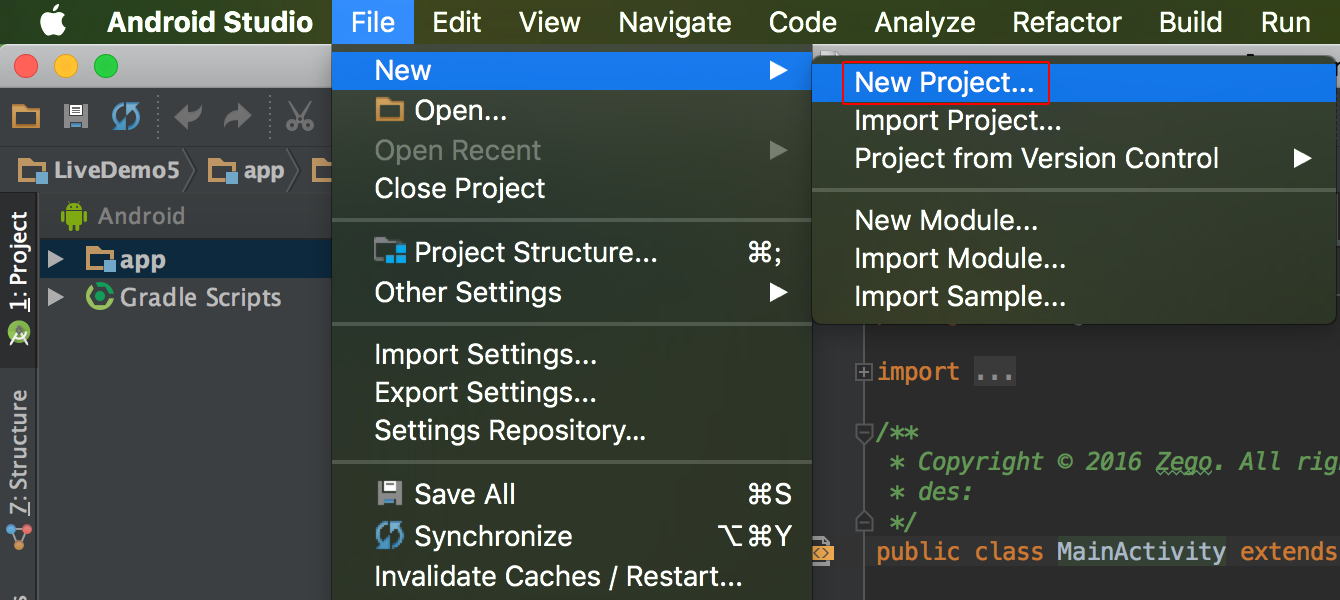Click the Cut scissors toolbar icon
The image size is (1340, 600).
pyautogui.click(x=299, y=117)
